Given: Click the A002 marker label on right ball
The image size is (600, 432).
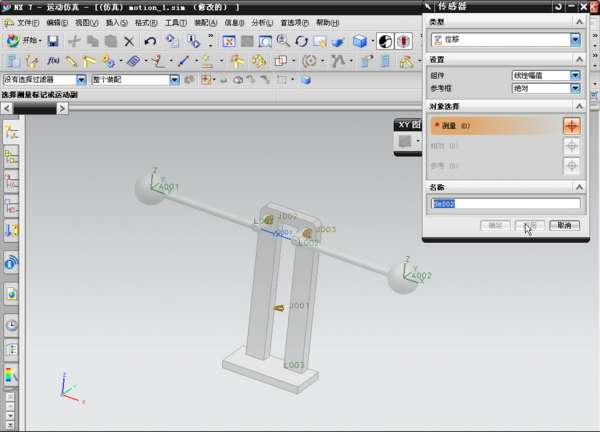Looking at the screenshot, I should pyautogui.click(x=421, y=276).
